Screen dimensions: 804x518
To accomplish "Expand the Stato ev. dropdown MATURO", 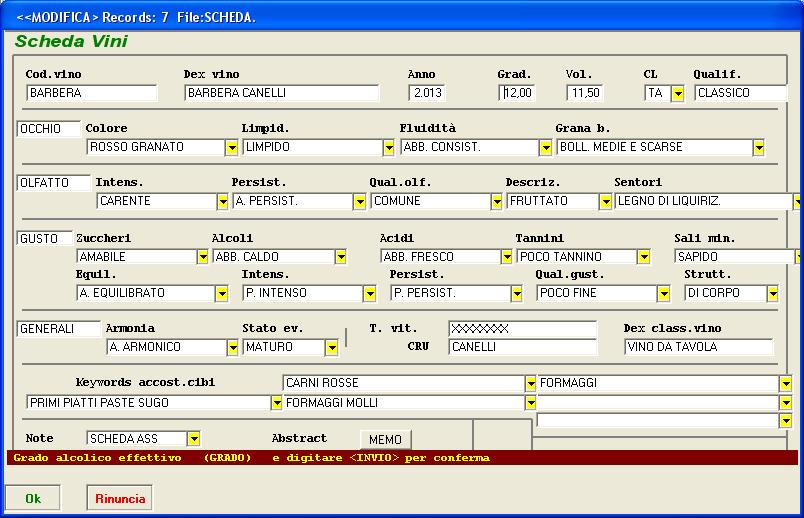I will [331, 348].
